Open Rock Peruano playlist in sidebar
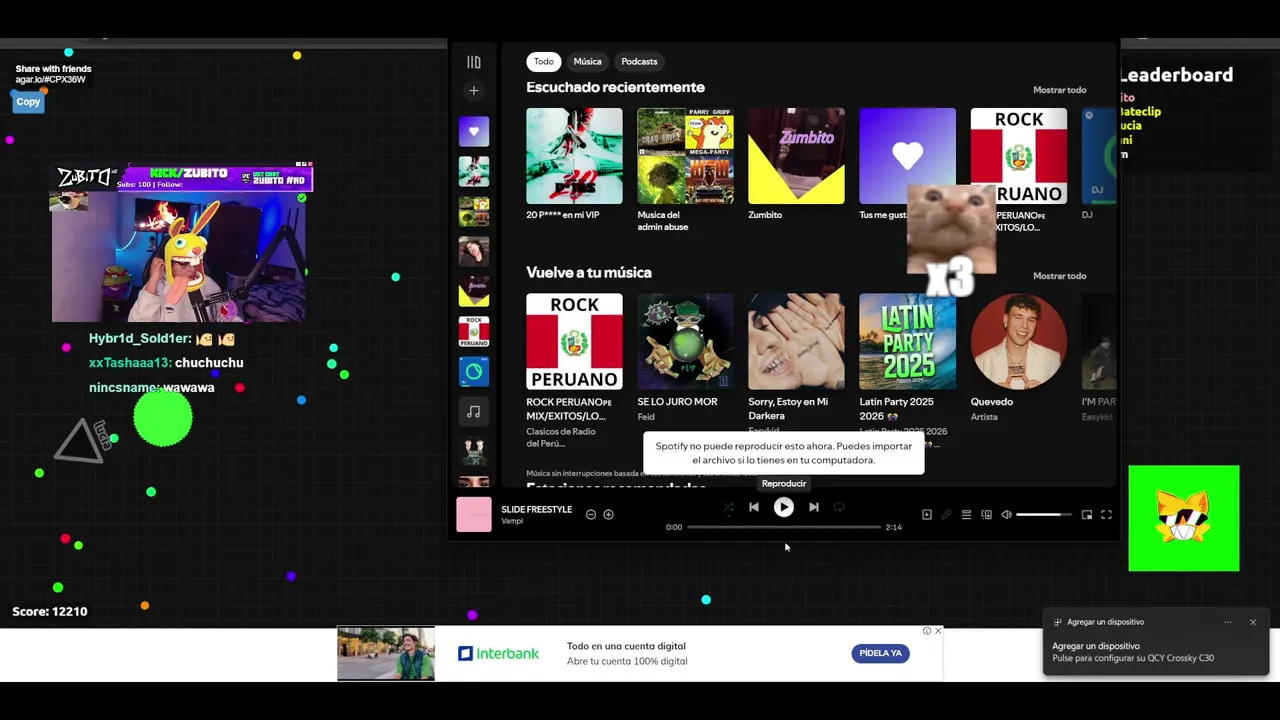This screenshot has width=1280, height=720. (474, 331)
